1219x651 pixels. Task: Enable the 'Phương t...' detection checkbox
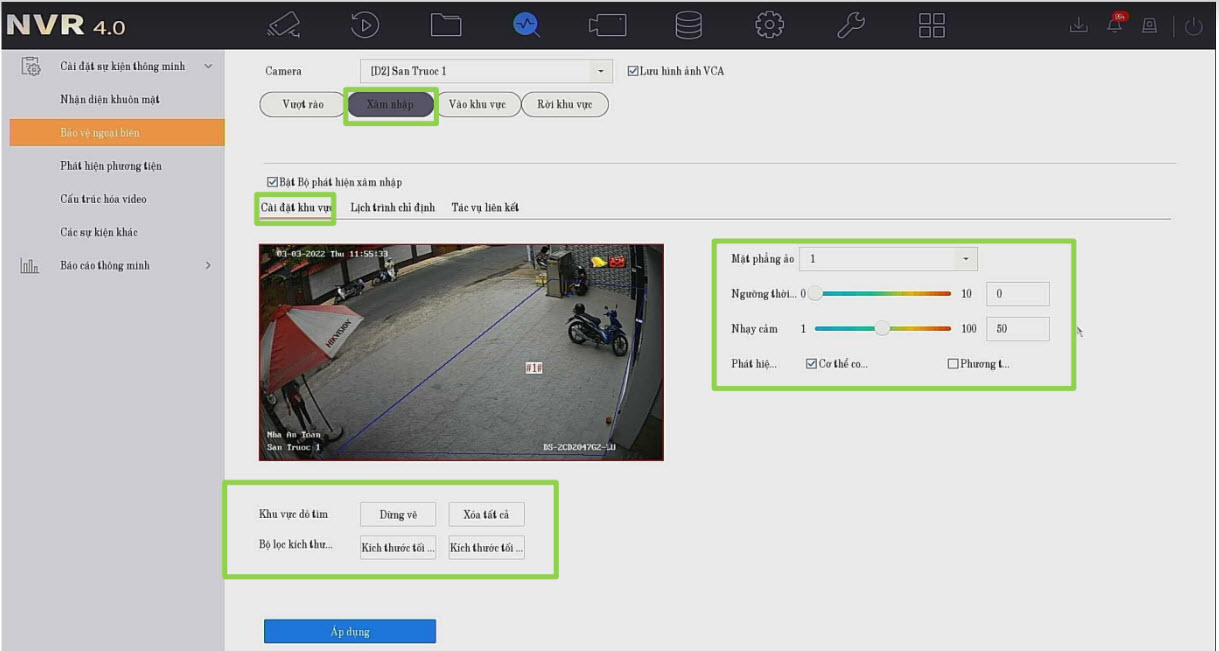(x=953, y=364)
